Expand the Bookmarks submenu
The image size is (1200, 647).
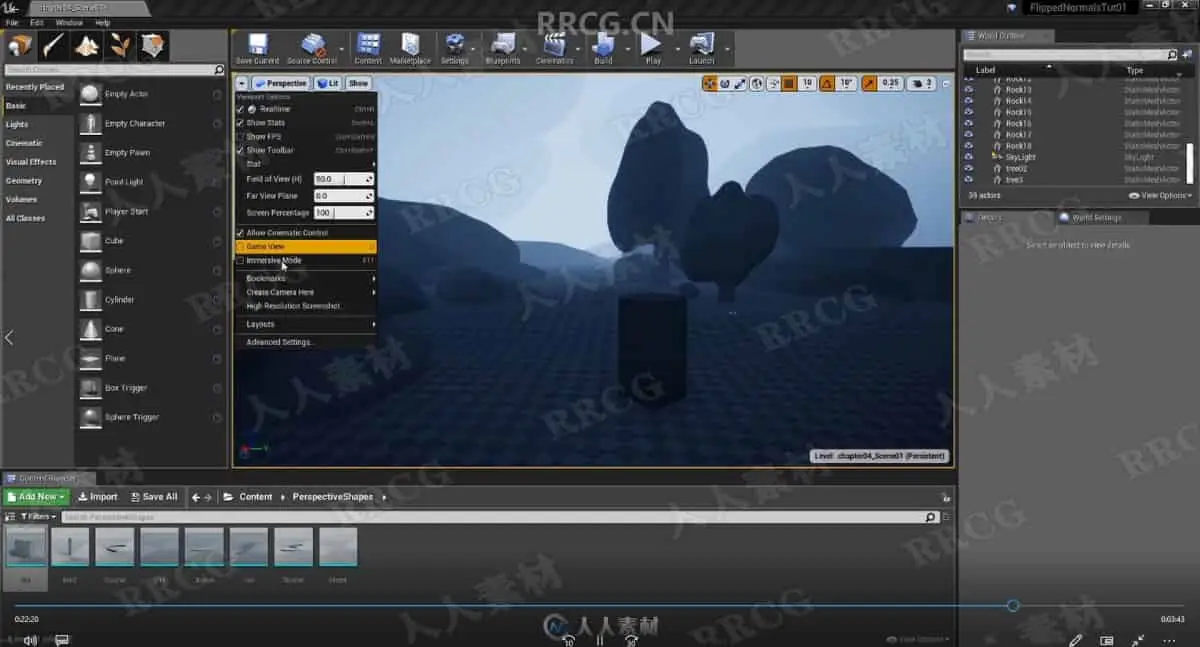coord(305,278)
